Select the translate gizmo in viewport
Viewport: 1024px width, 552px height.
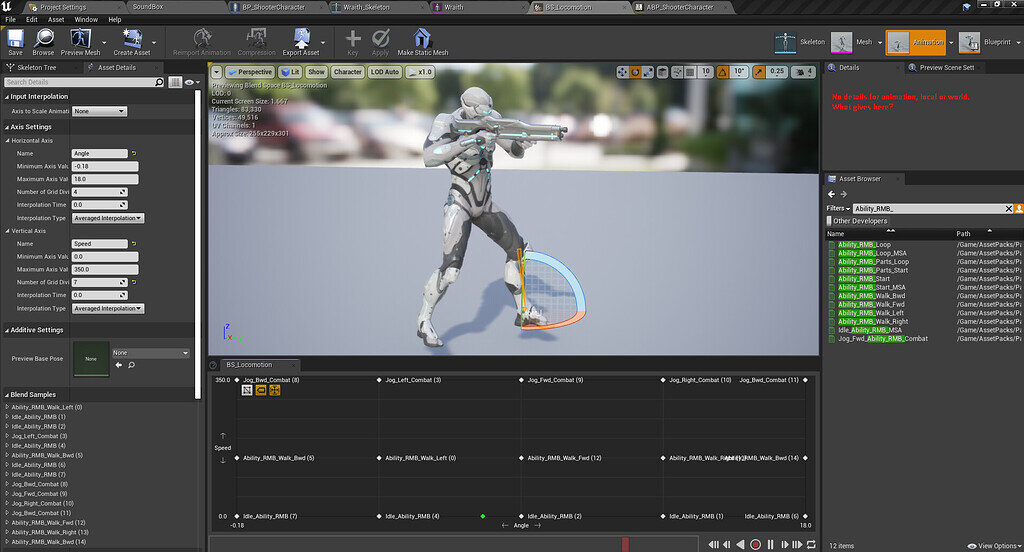point(622,72)
